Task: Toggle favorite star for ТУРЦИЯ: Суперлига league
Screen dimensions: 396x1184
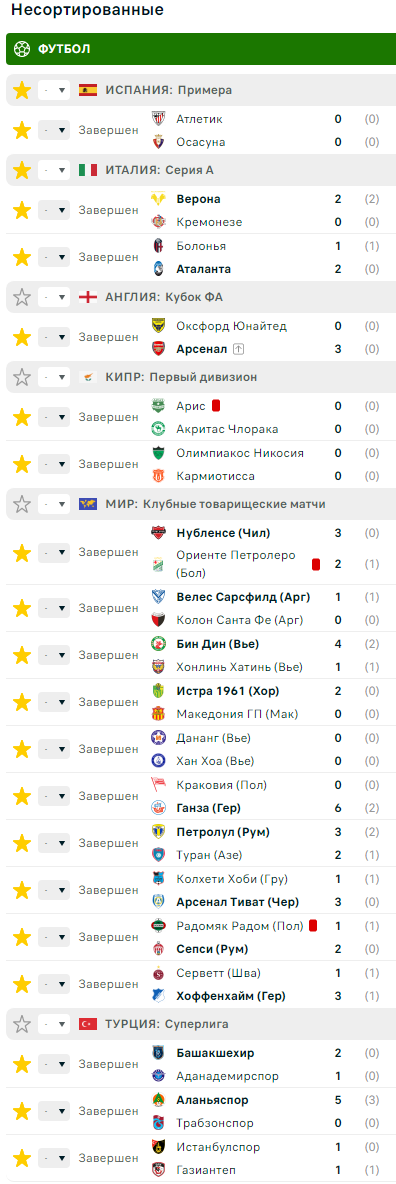Action: (x=22, y=1024)
